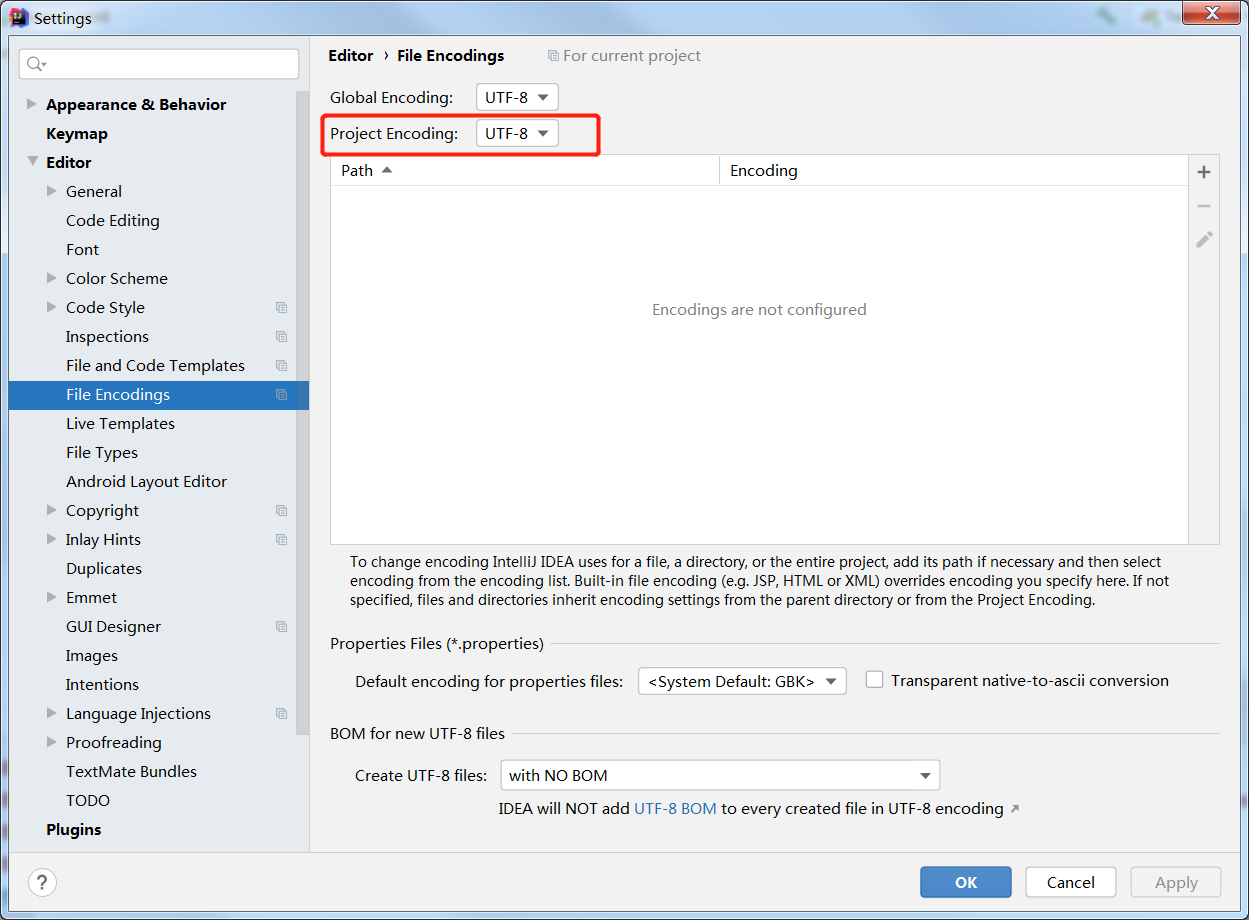Click the search magnifier icon

point(35,64)
